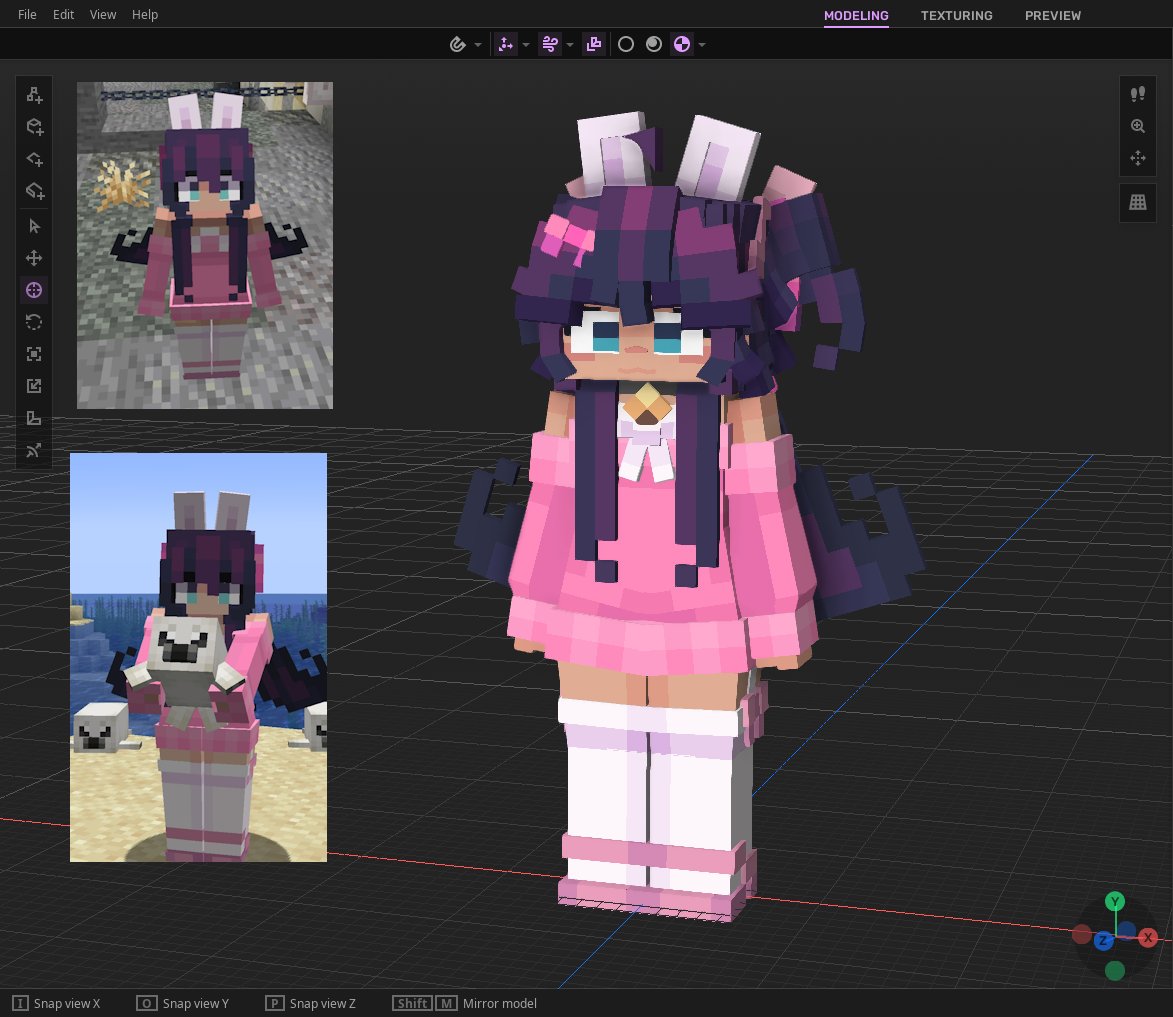1173x1017 pixels.
Task: Click the dark red negative axis dot
Action: (1082, 934)
